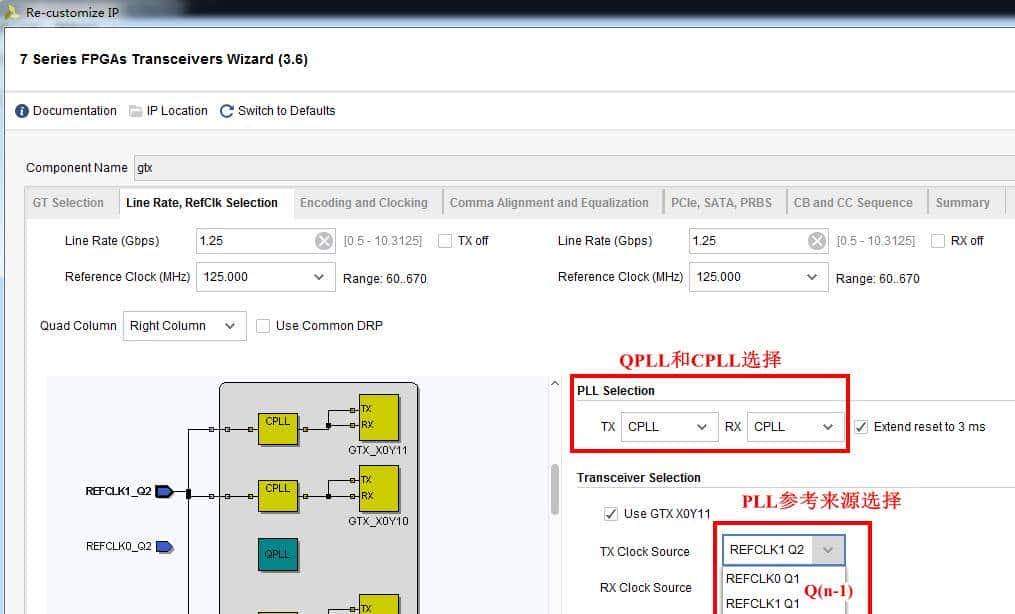Viewport: 1015px width, 614px height.
Task: Clear the RX Line Rate field
Action: [817, 241]
